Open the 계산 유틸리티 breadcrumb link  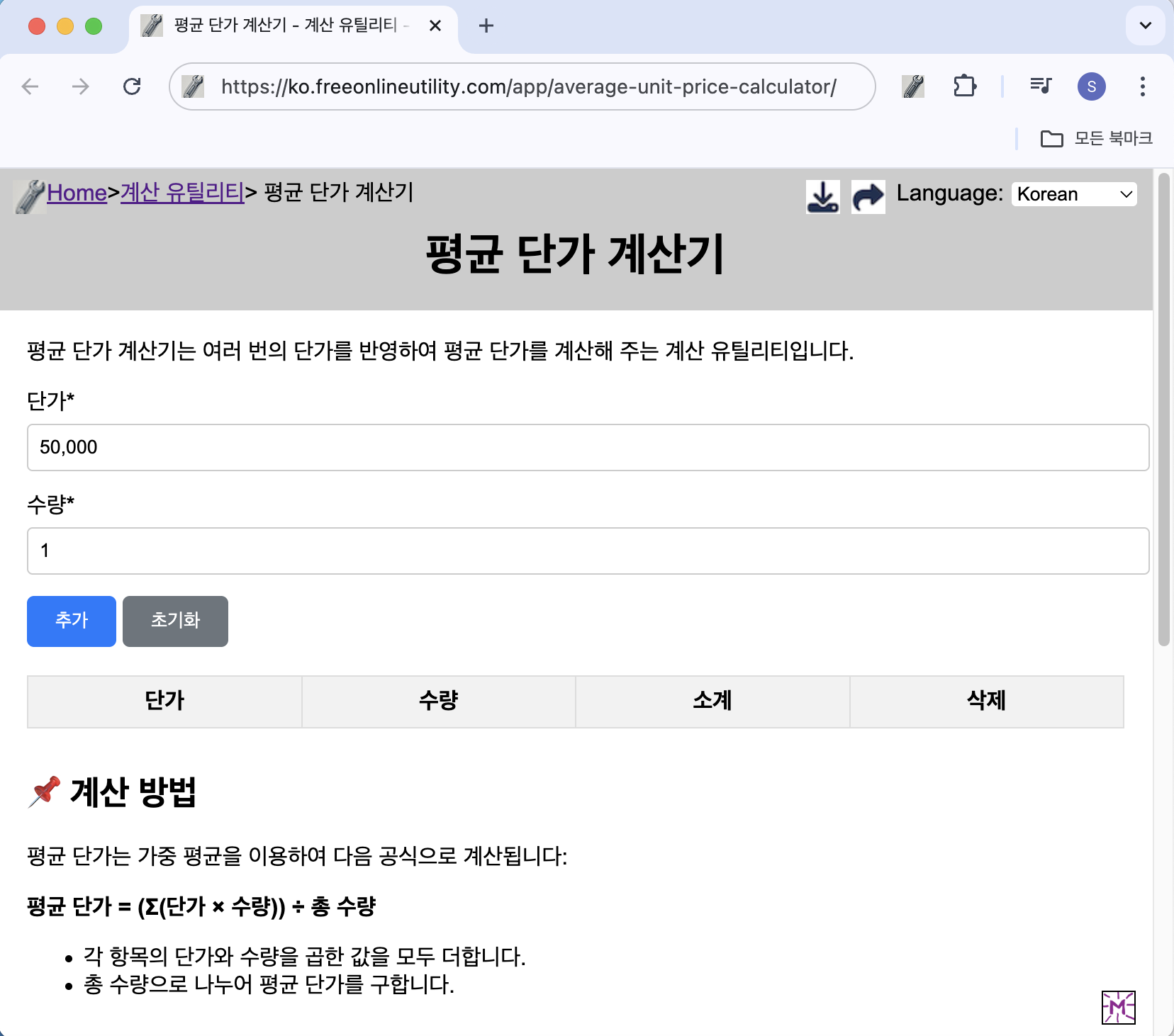[182, 193]
